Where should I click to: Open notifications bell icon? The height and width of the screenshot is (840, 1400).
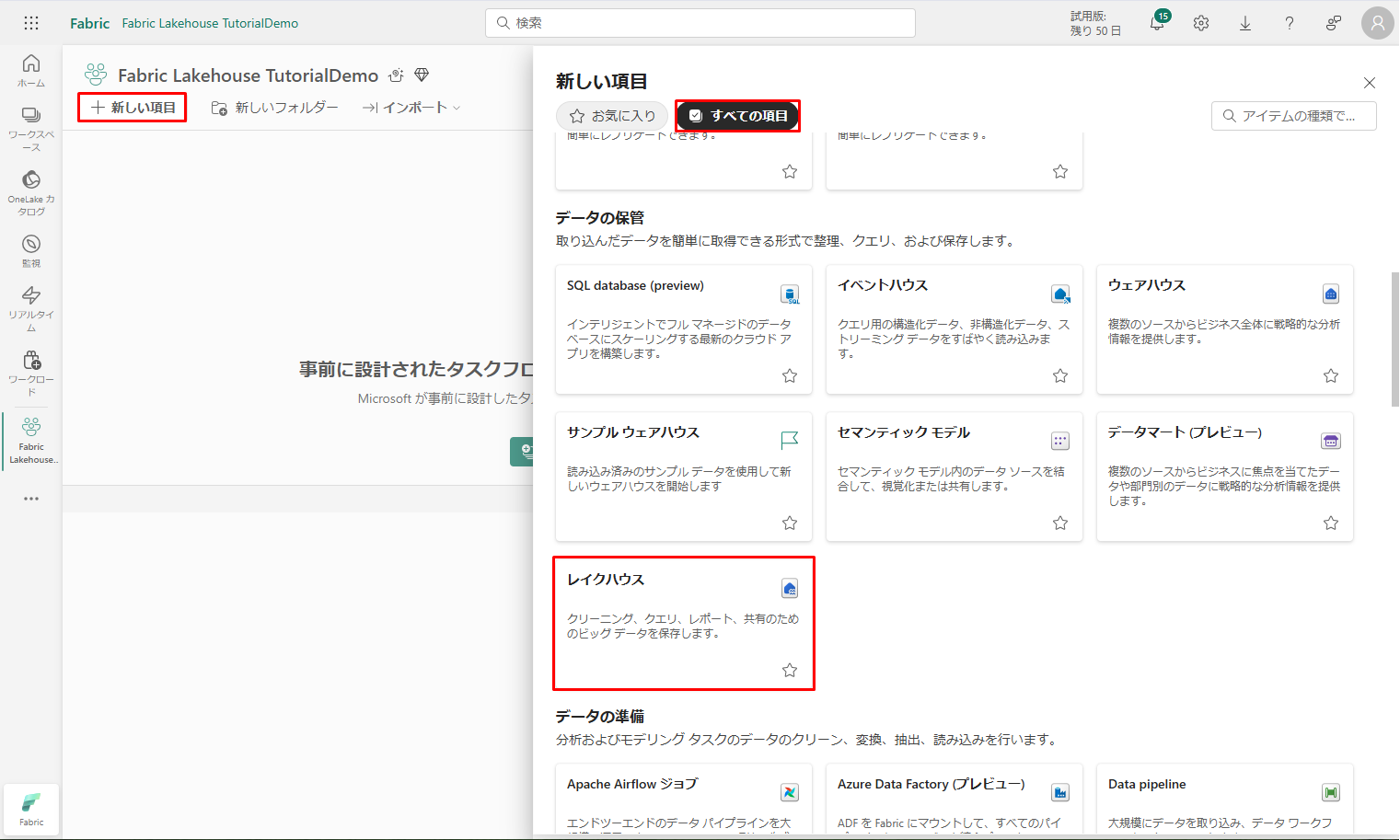click(x=1157, y=24)
